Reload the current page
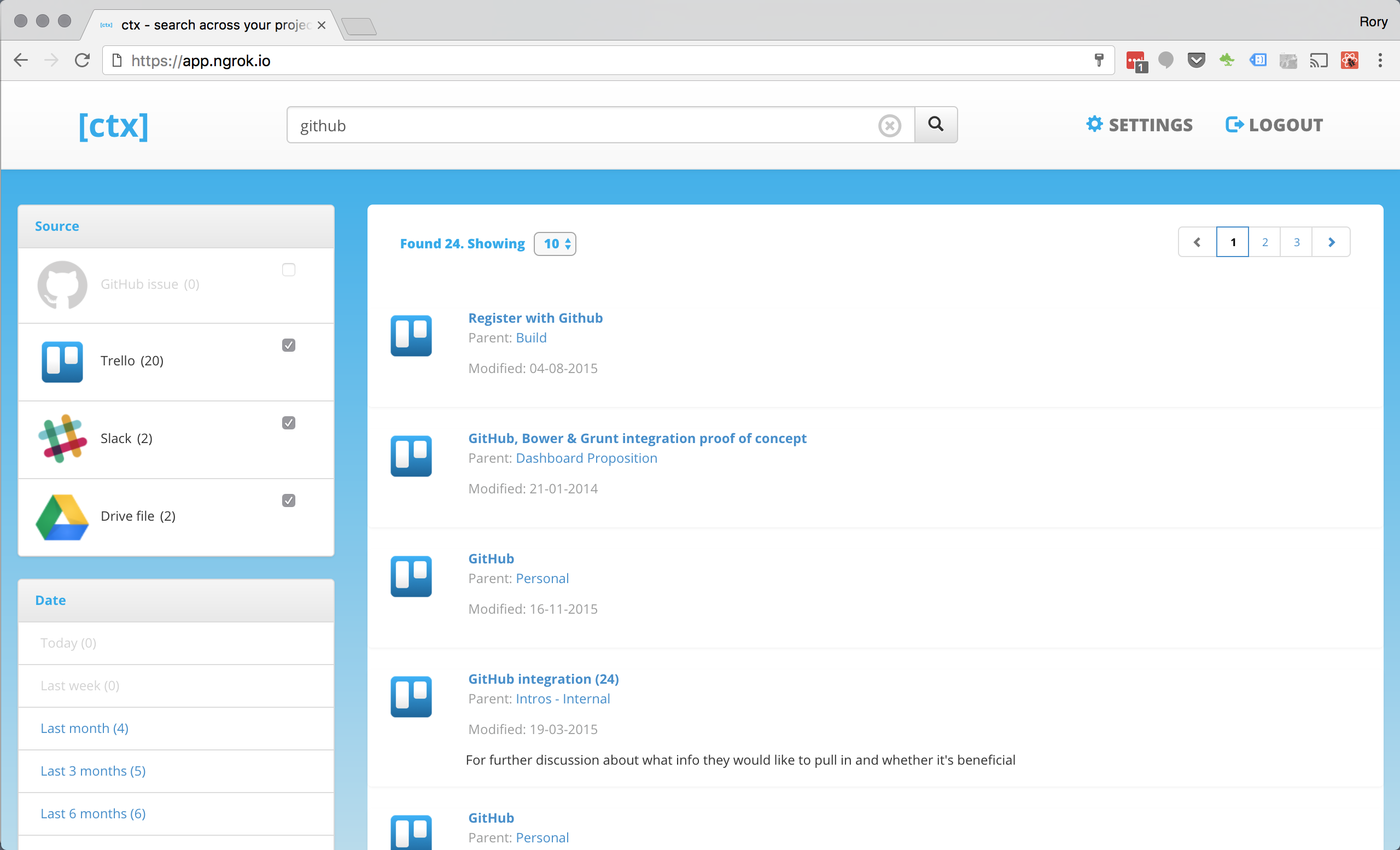Viewport: 1400px width, 850px height. pyautogui.click(x=83, y=60)
